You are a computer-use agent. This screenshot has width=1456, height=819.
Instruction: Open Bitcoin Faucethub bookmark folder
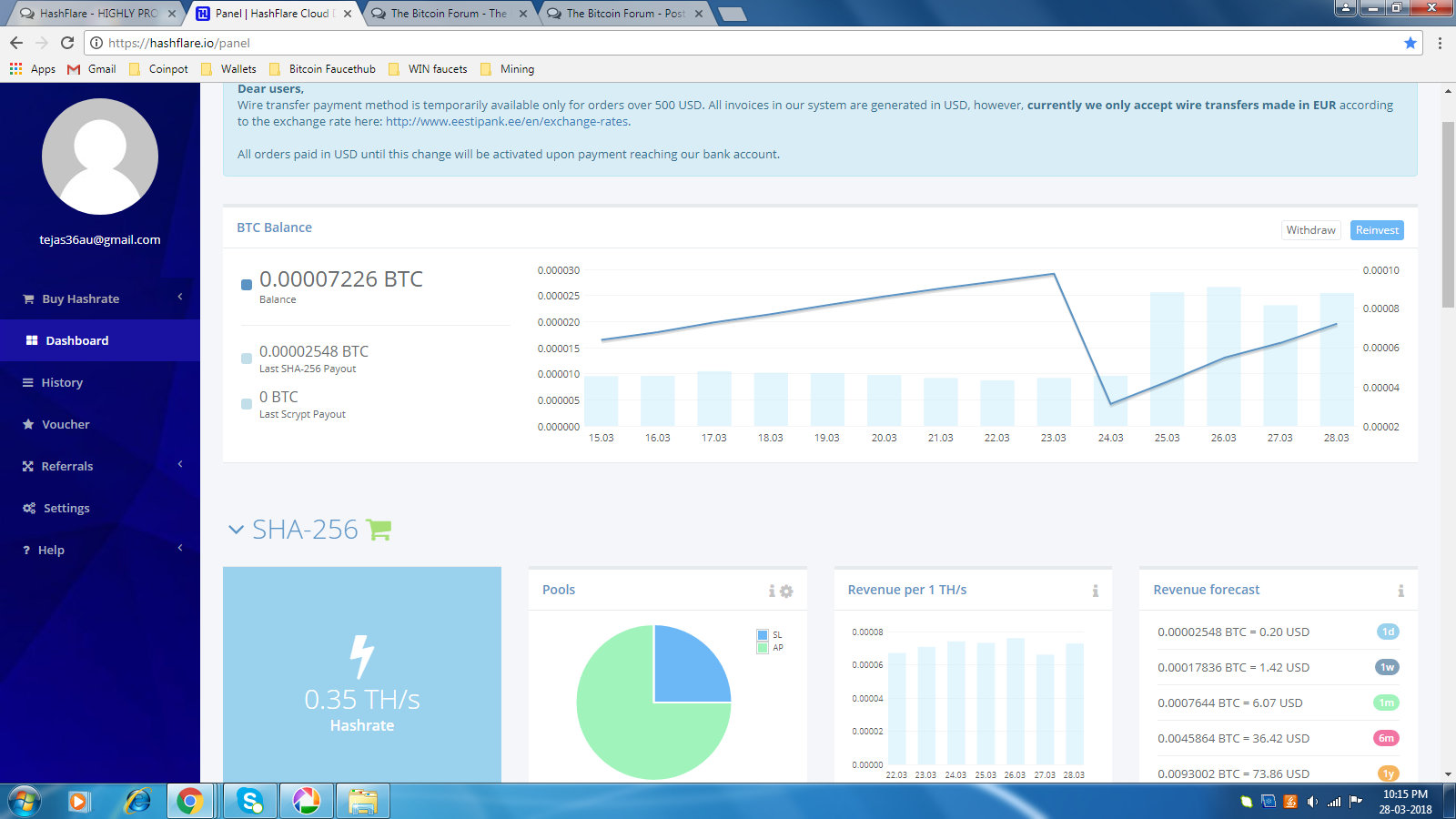323,69
